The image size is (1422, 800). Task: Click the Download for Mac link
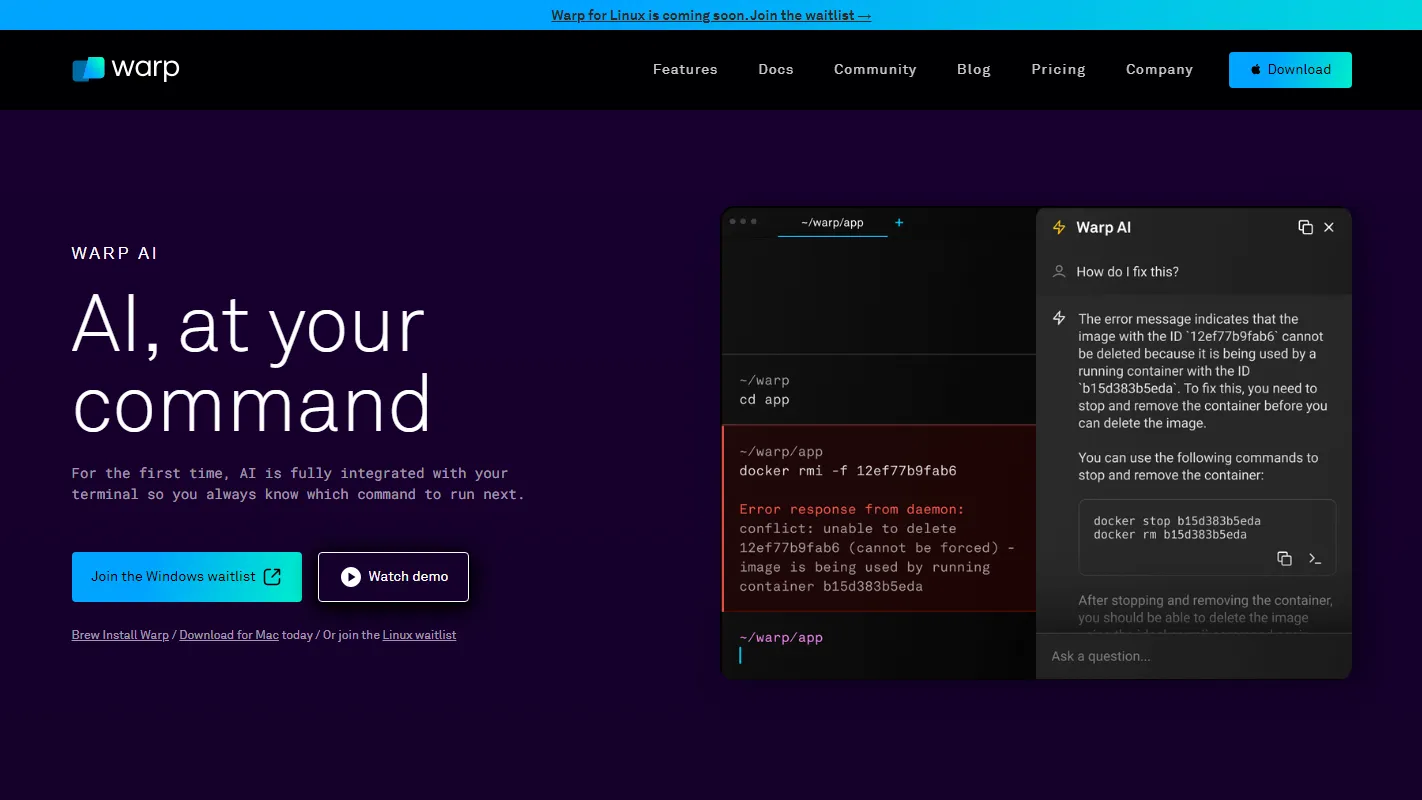click(x=229, y=635)
